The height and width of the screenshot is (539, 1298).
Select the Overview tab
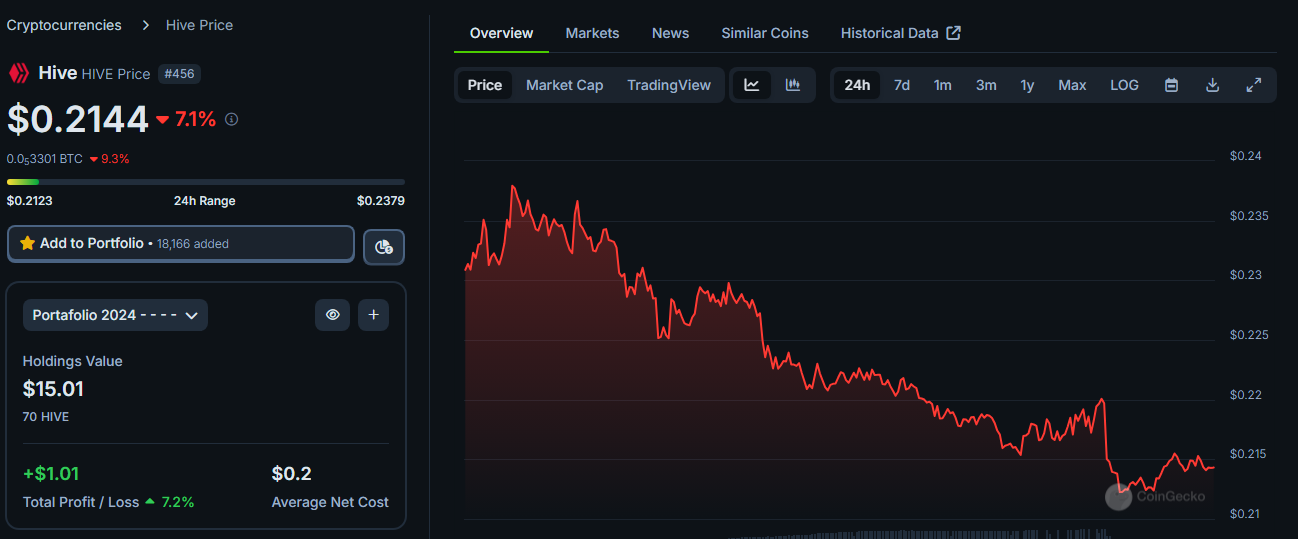tap(501, 33)
